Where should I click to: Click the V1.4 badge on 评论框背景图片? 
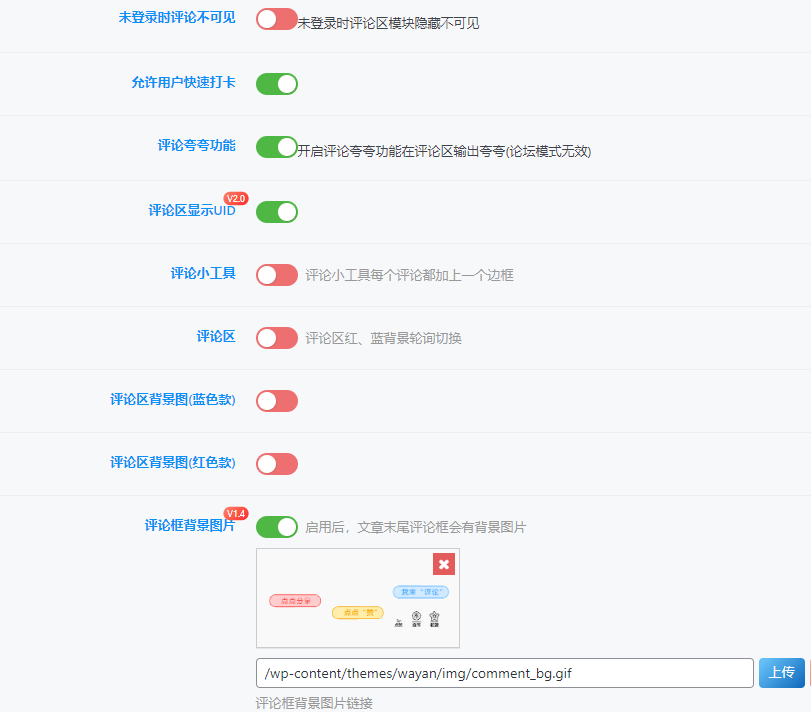click(x=236, y=513)
